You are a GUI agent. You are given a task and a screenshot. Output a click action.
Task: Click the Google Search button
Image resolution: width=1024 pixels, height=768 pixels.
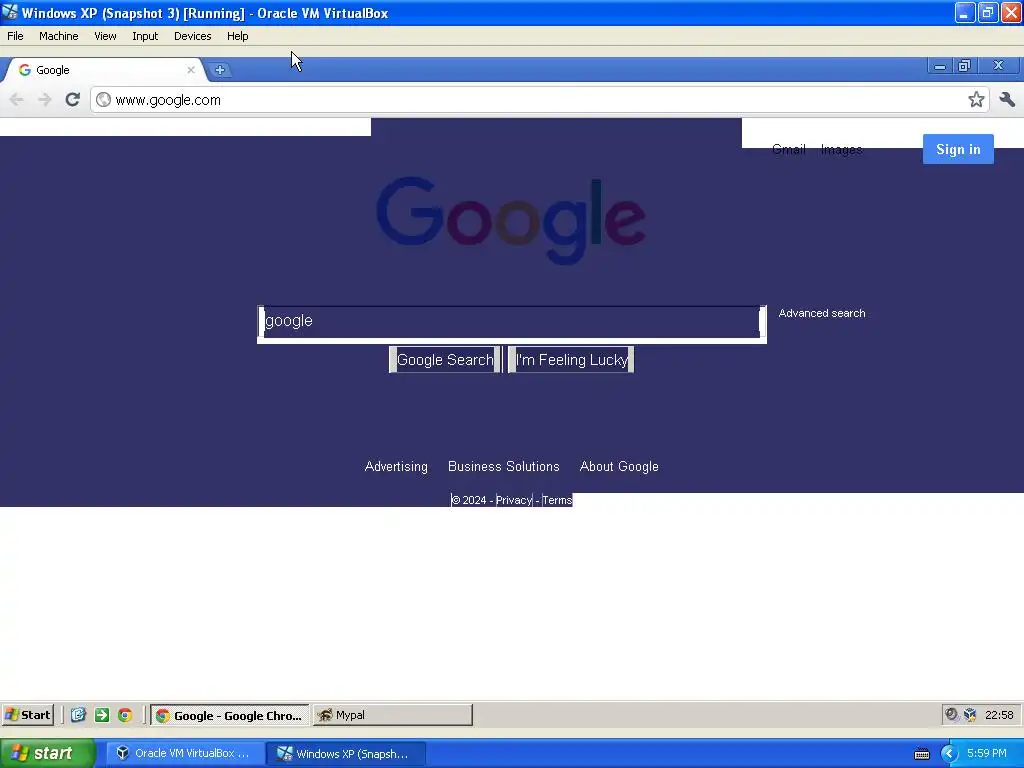point(445,360)
